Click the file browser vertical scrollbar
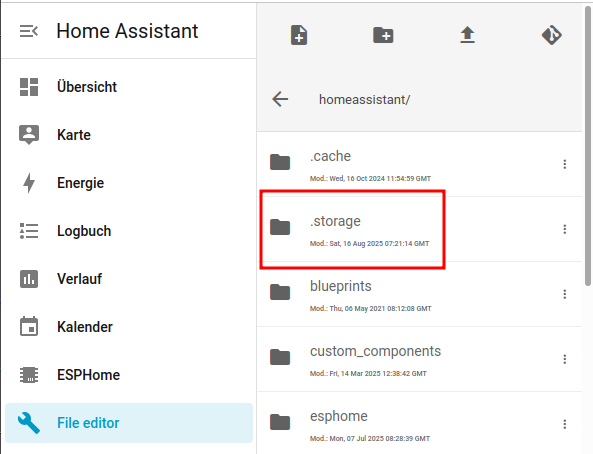Screen dimensions: 593x454 [x=588, y=146]
